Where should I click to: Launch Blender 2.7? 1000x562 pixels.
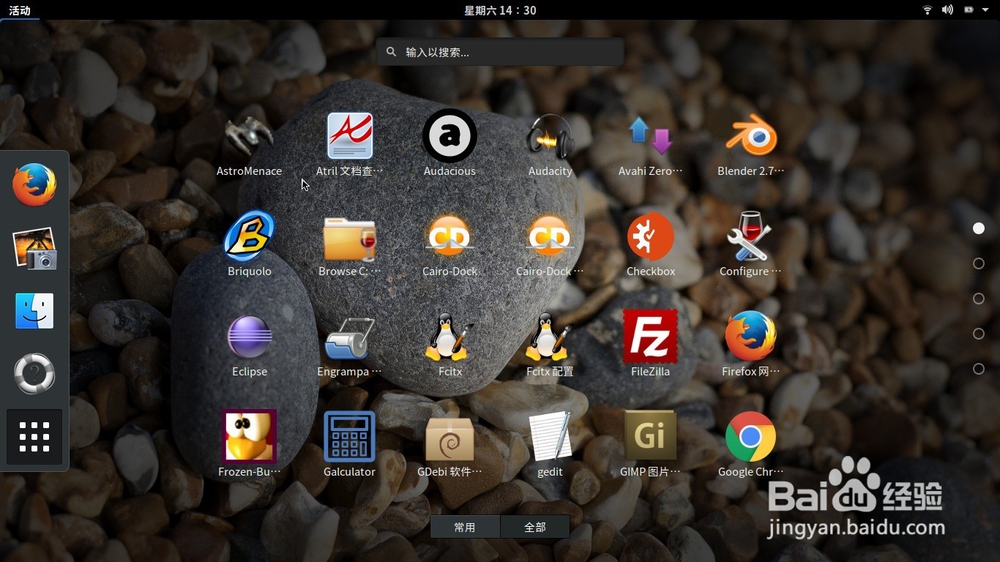click(x=750, y=144)
